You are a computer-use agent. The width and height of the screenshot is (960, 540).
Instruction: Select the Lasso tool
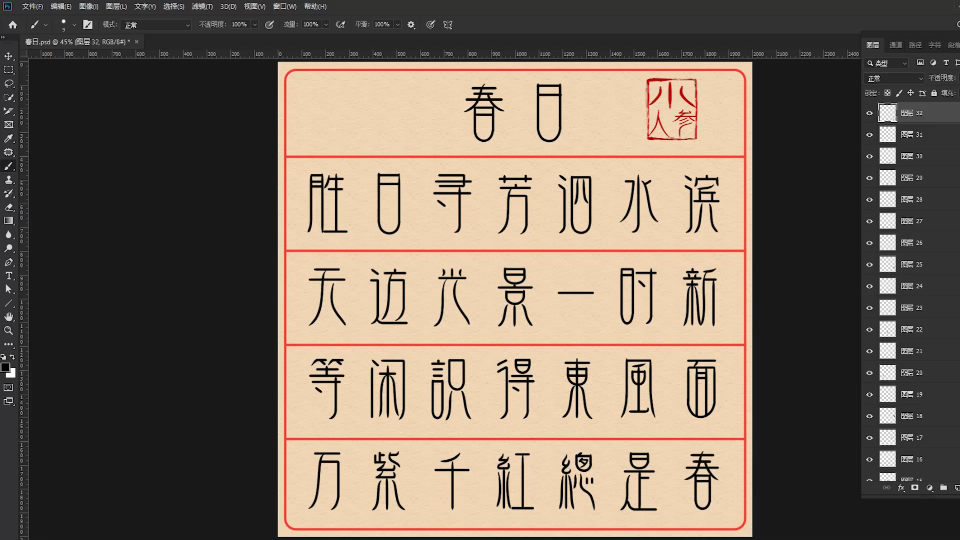coord(9,84)
